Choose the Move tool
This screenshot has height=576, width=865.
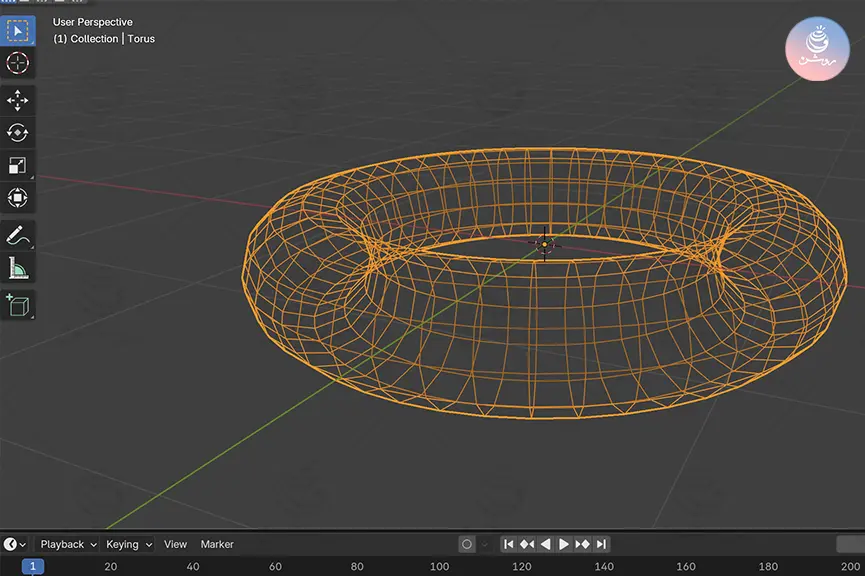[18, 100]
